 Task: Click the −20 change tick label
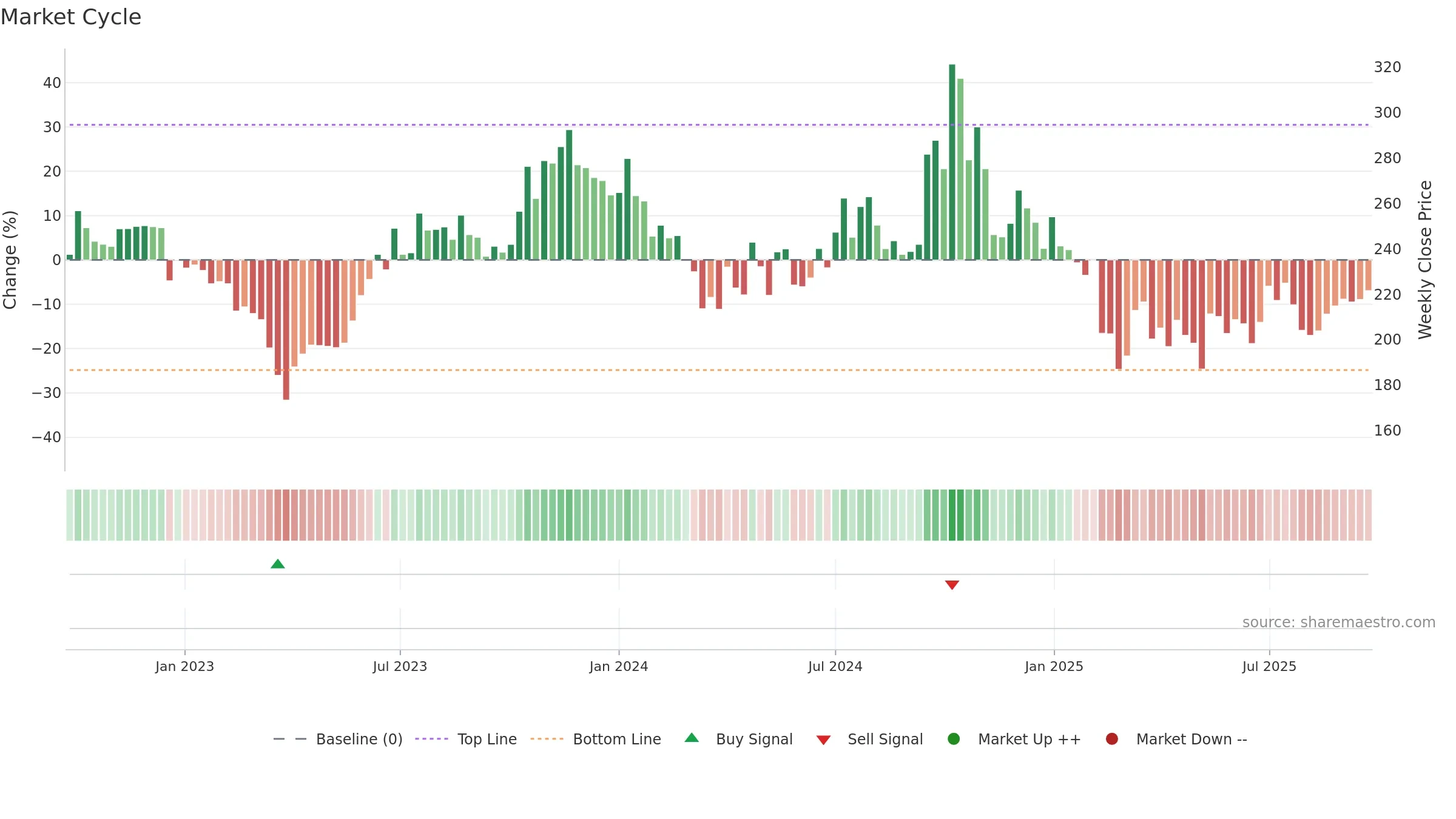point(47,348)
